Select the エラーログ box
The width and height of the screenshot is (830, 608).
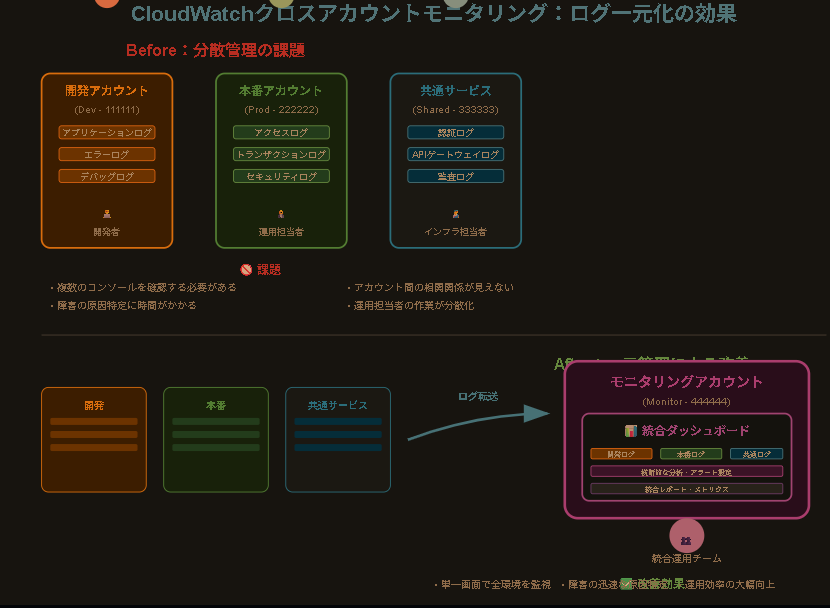point(107,154)
